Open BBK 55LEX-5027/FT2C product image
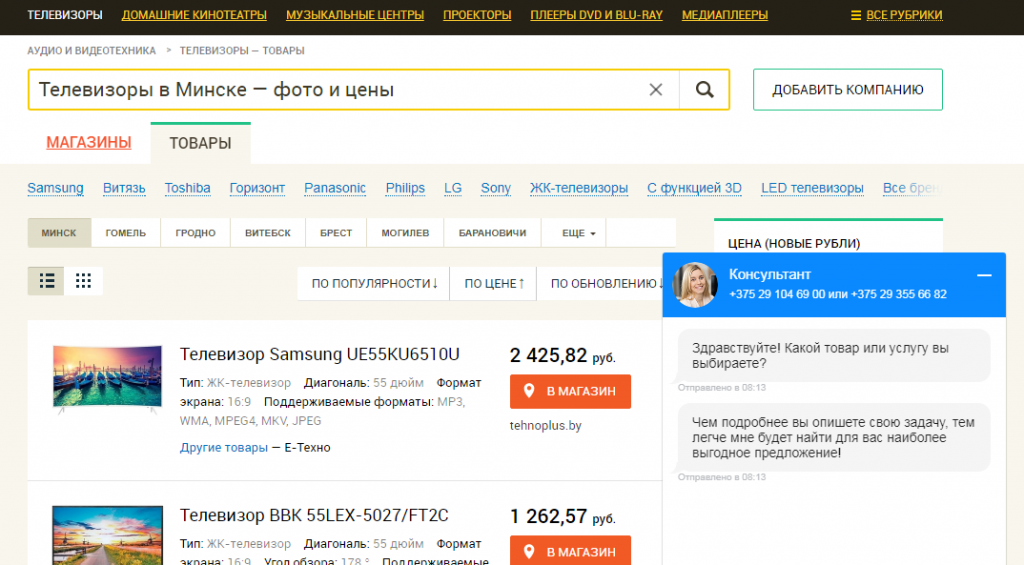 [107, 535]
